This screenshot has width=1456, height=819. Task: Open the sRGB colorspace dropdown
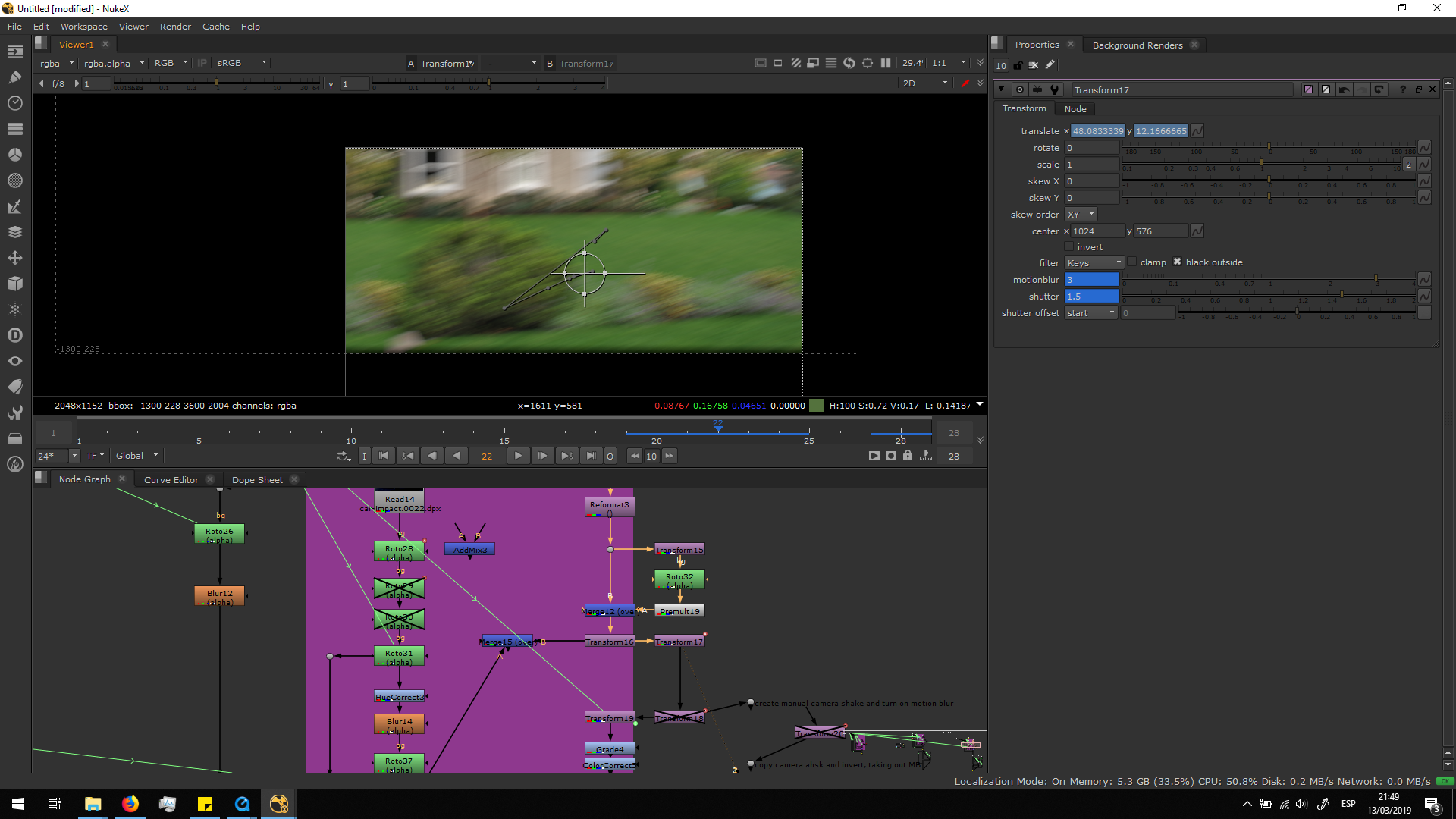[241, 63]
